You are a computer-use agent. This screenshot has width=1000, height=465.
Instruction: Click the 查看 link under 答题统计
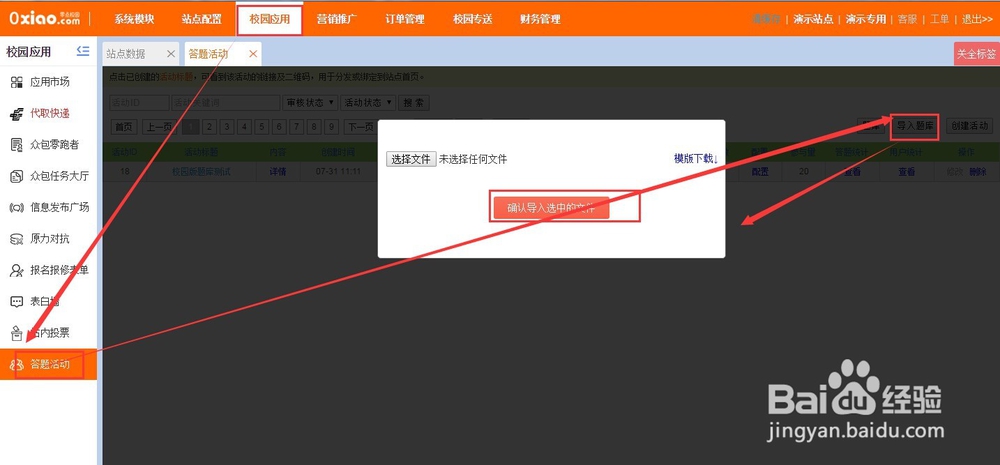pyautogui.click(x=851, y=172)
